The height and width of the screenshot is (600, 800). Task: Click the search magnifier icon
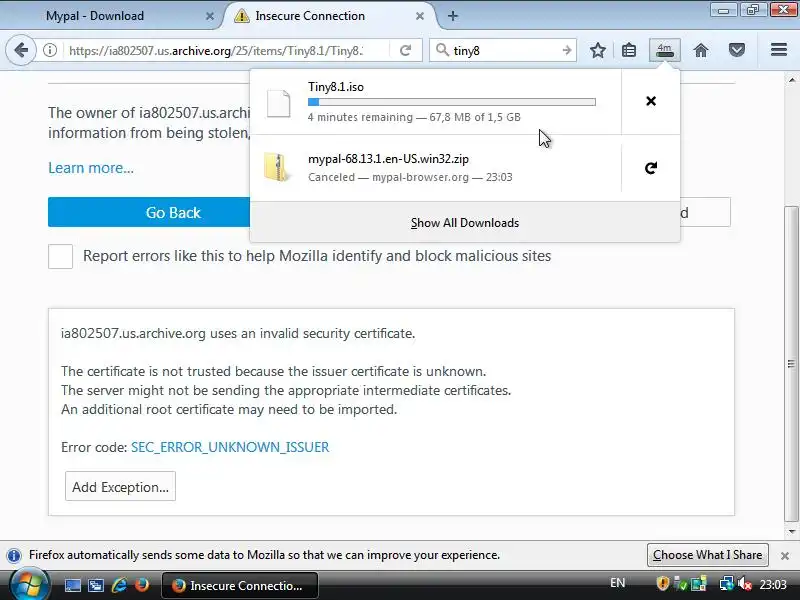point(442,50)
